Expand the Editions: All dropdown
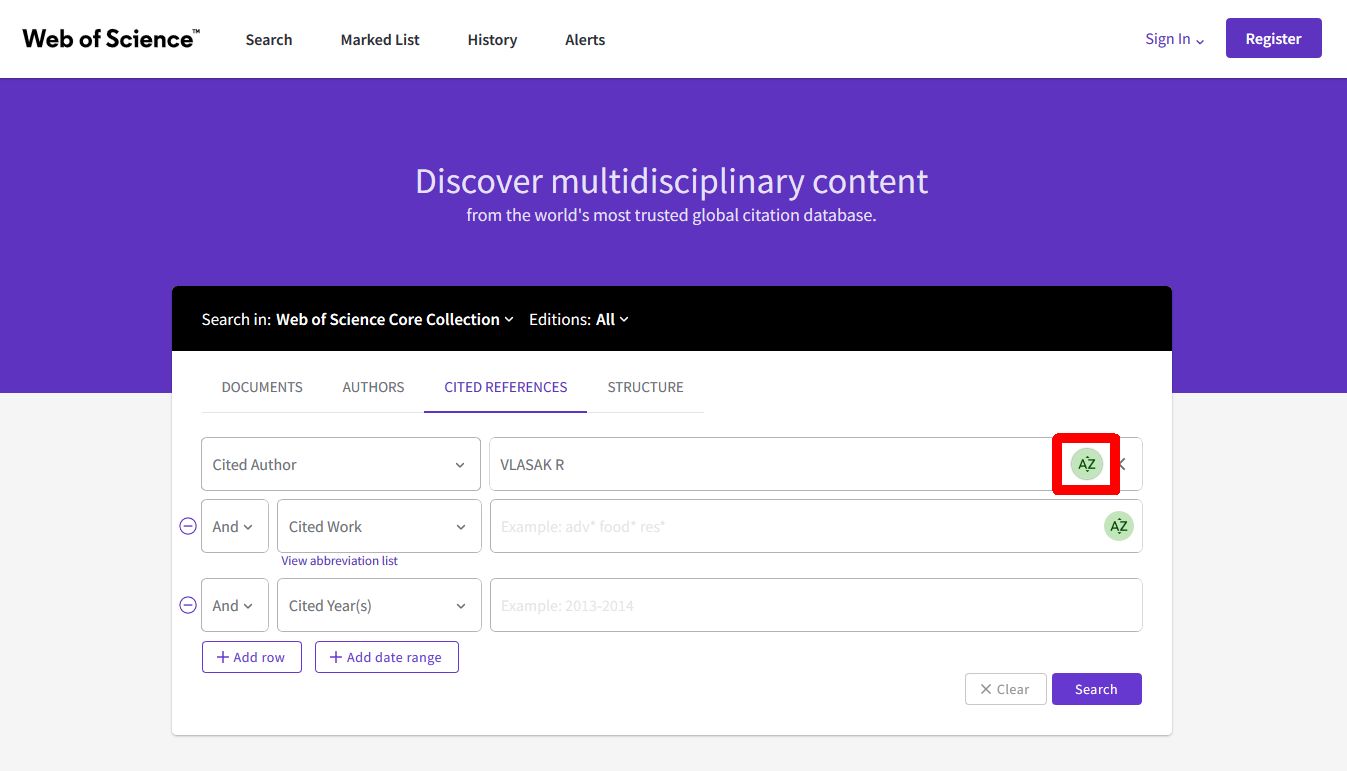Image resolution: width=1347 pixels, height=771 pixels. pos(579,319)
